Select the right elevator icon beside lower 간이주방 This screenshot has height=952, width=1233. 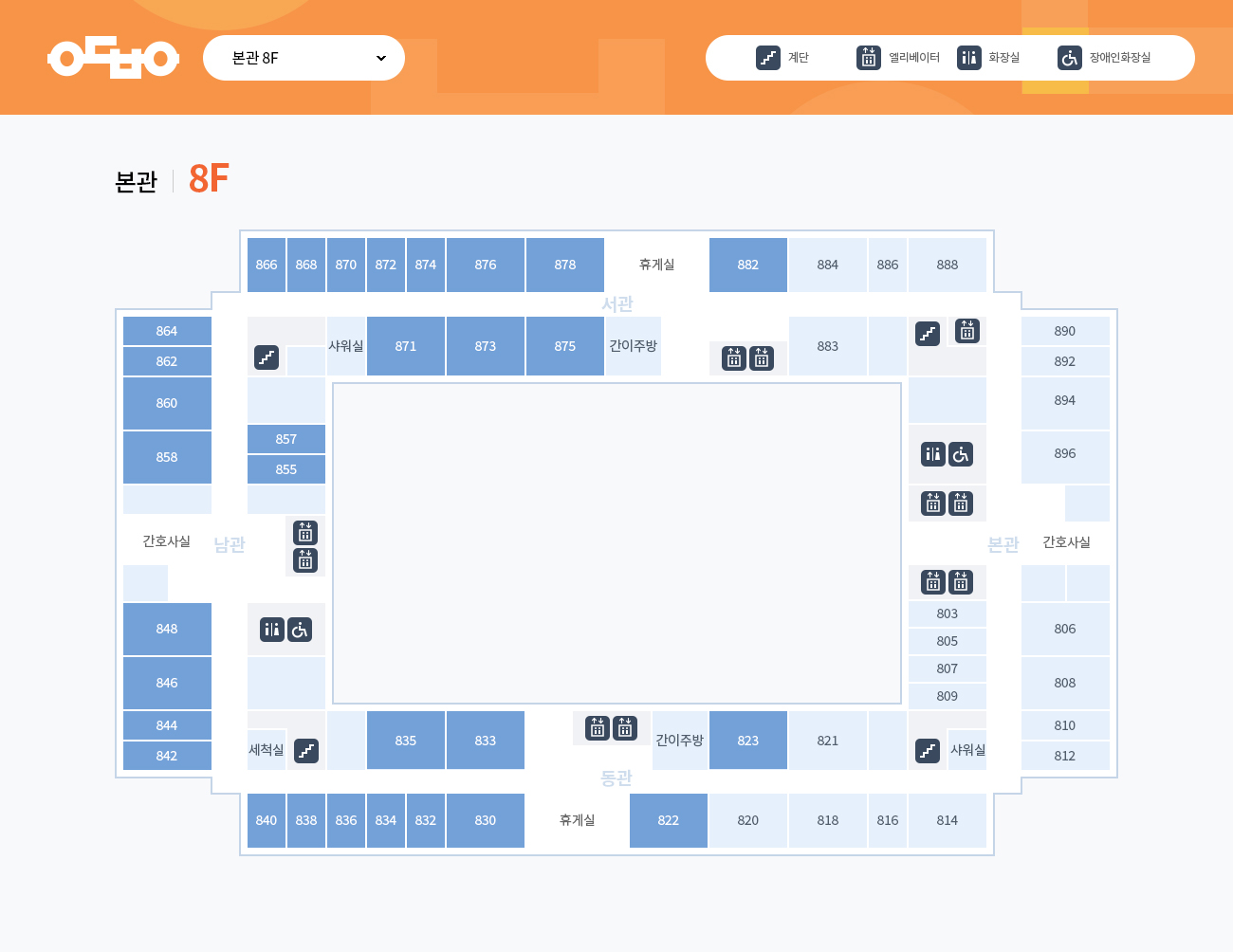point(625,727)
